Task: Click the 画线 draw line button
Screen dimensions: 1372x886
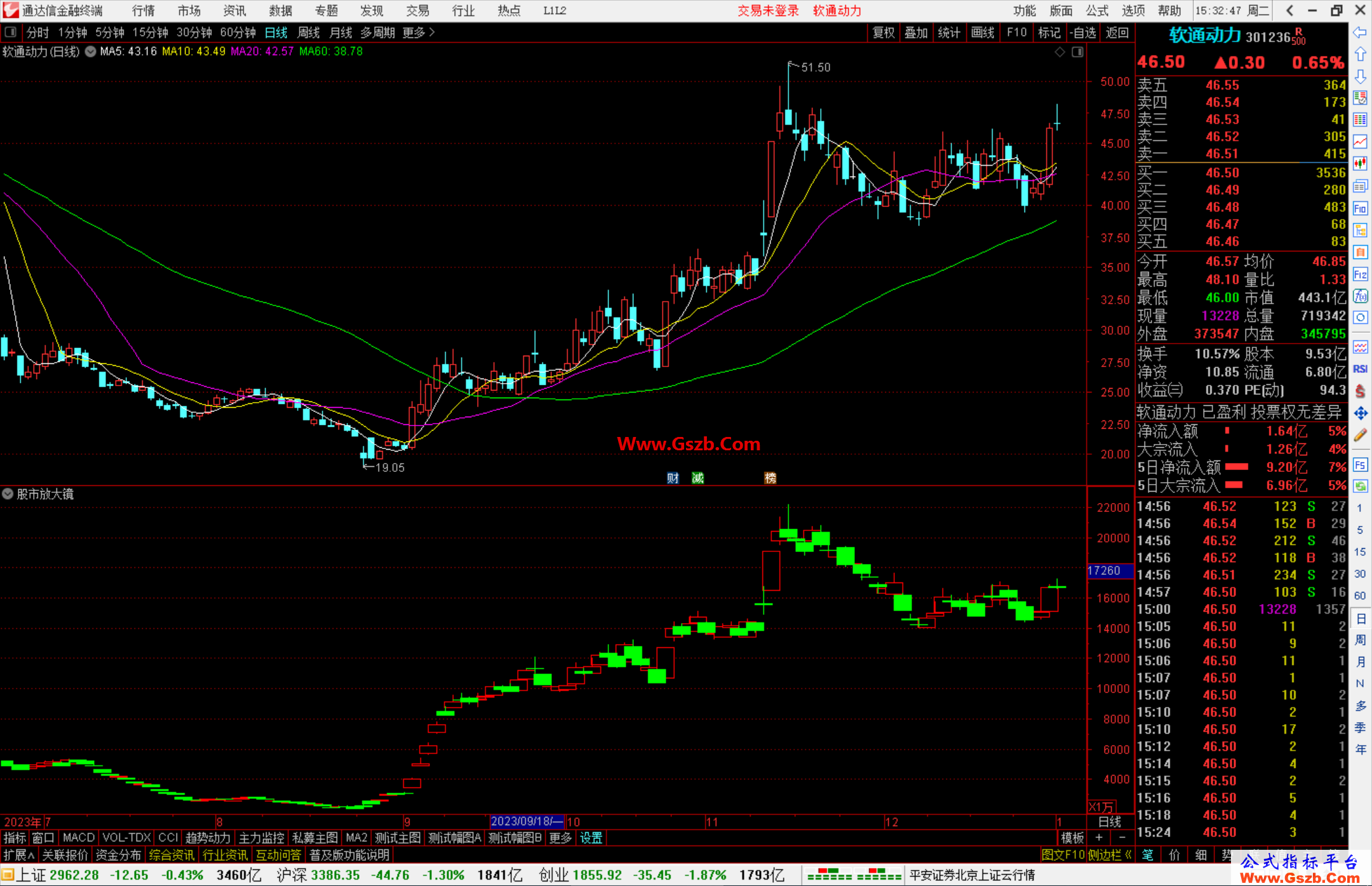Action: [983, 32]
